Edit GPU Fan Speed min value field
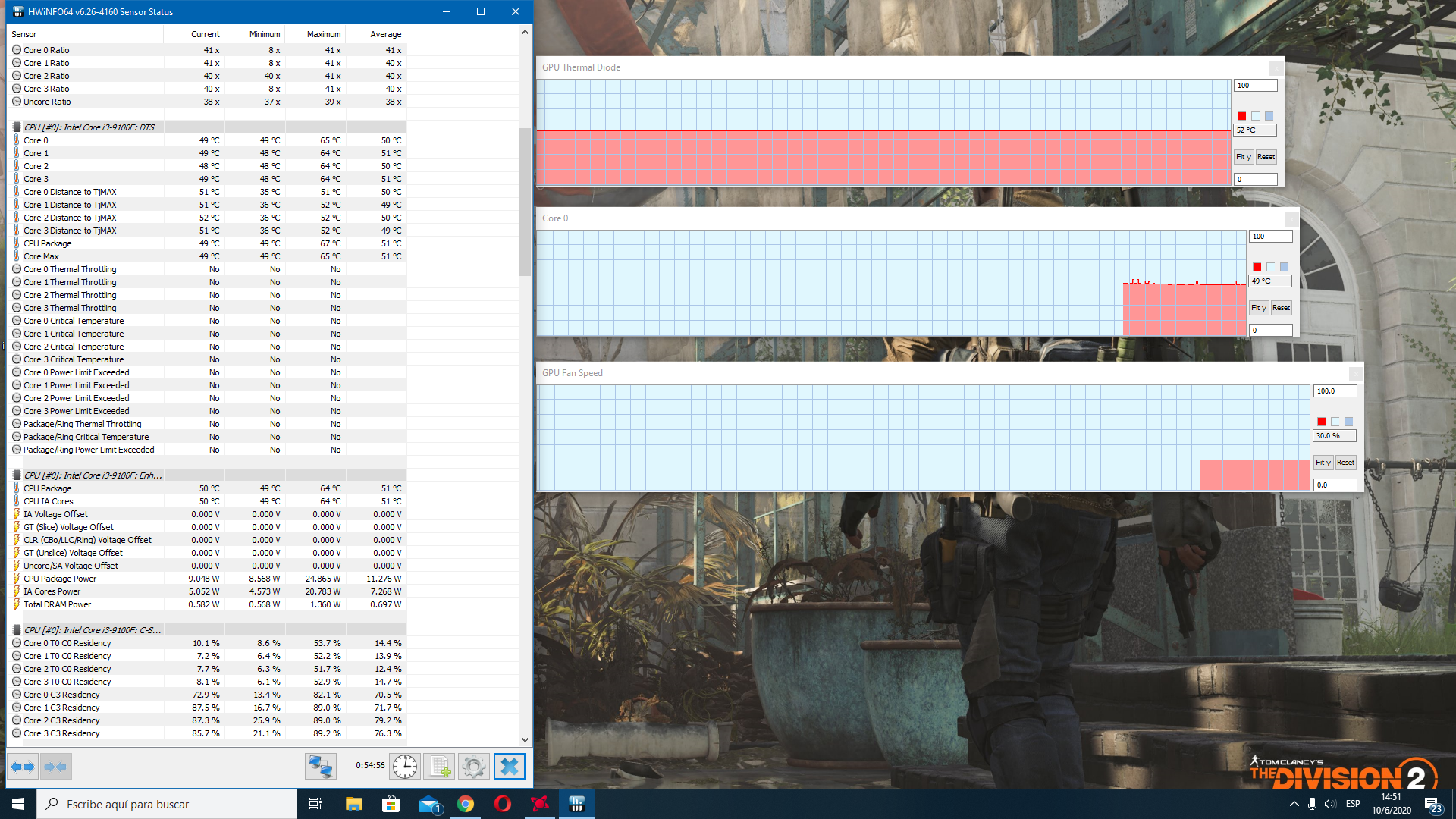 [x=1335, y=485]
